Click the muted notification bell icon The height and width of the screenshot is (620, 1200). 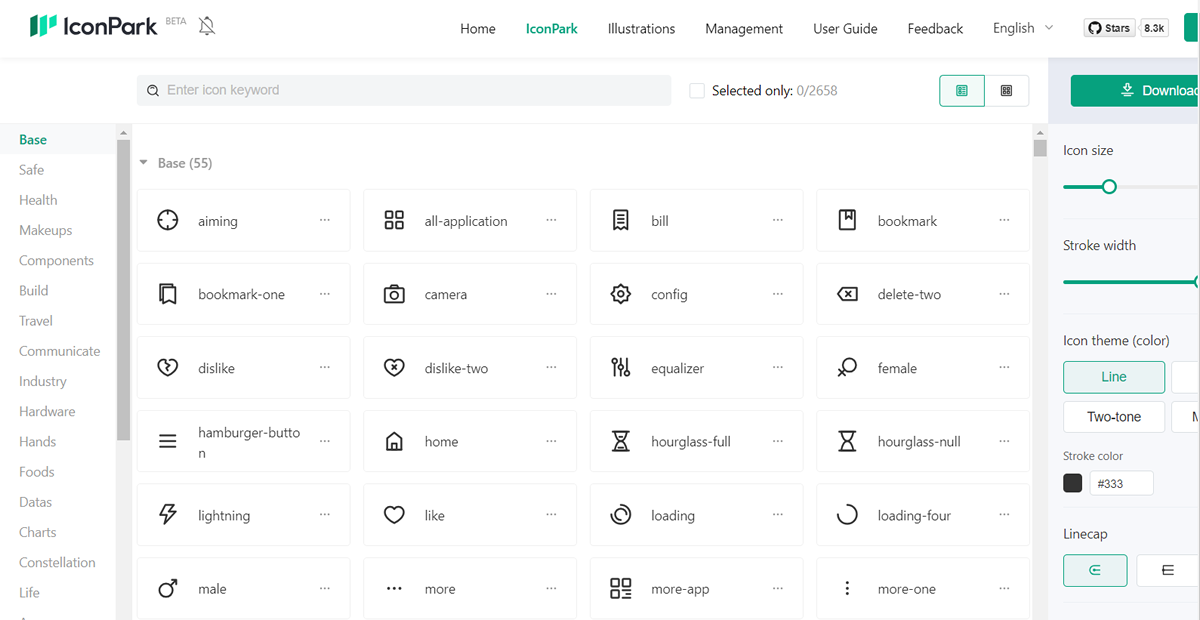(207, 26)
